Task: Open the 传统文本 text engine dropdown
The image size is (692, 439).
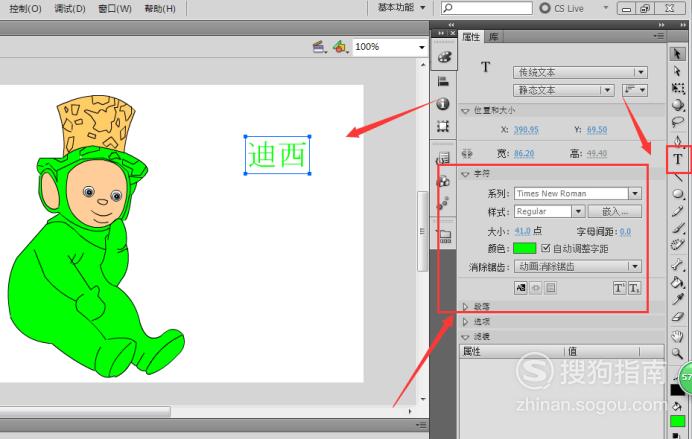Action: tap(580, 72)
